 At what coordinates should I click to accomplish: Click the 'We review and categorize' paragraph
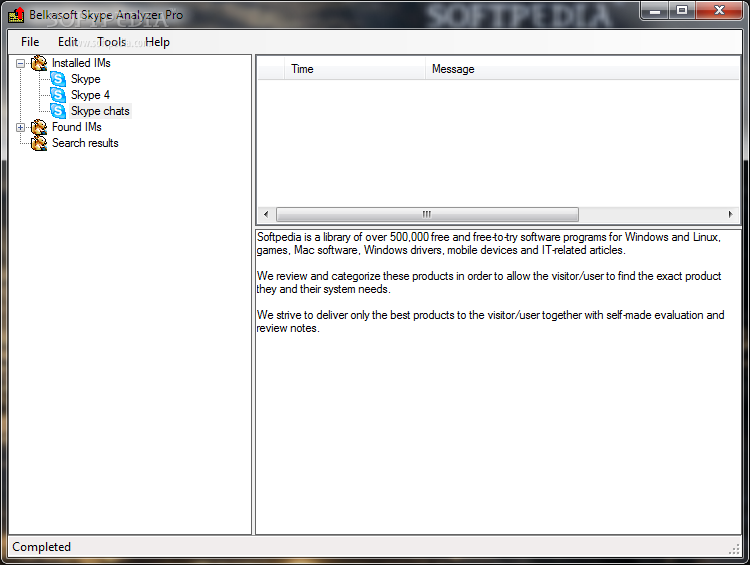[x=488, y=282]
